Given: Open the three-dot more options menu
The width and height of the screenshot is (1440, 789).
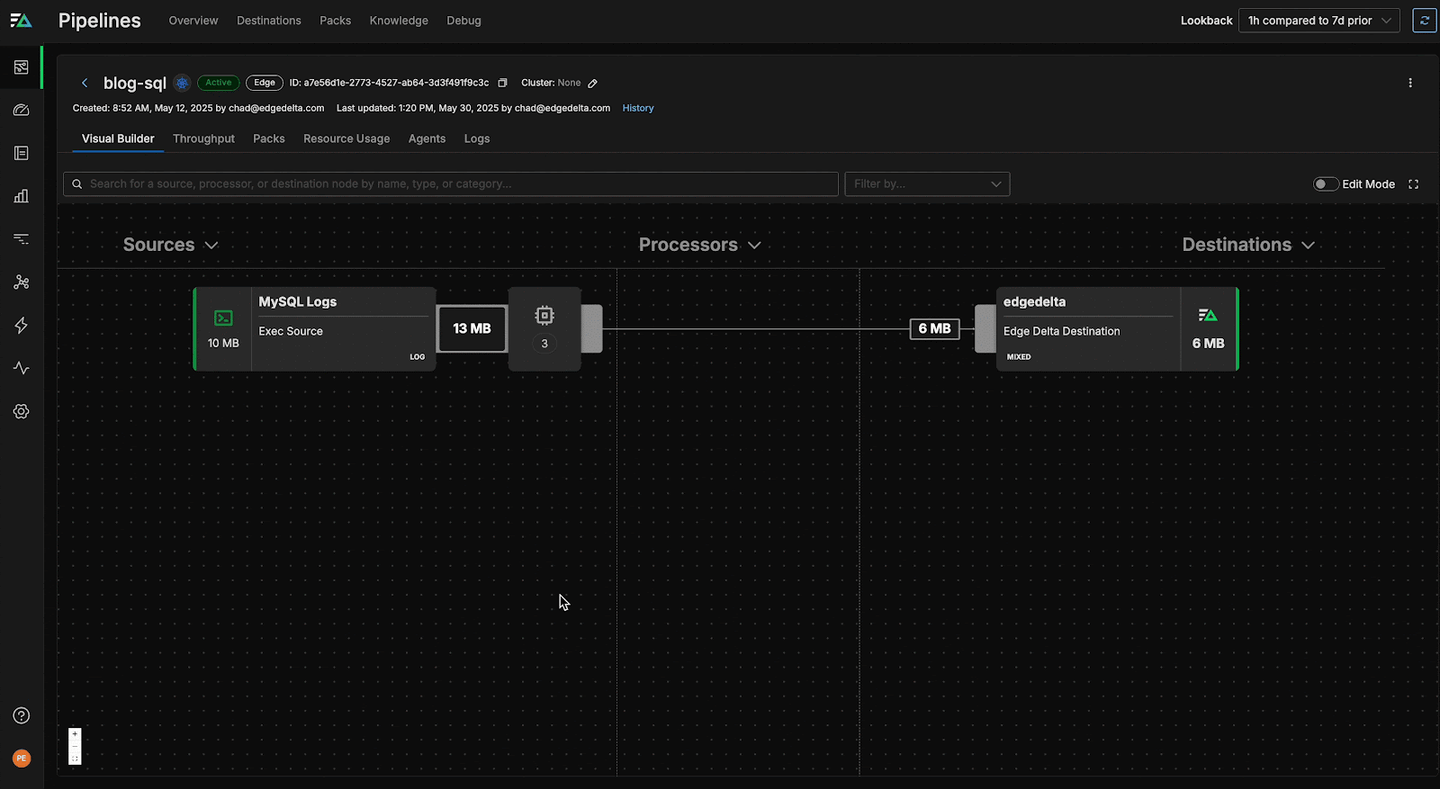Looking at the screenshot, I should coord(1410,83).
